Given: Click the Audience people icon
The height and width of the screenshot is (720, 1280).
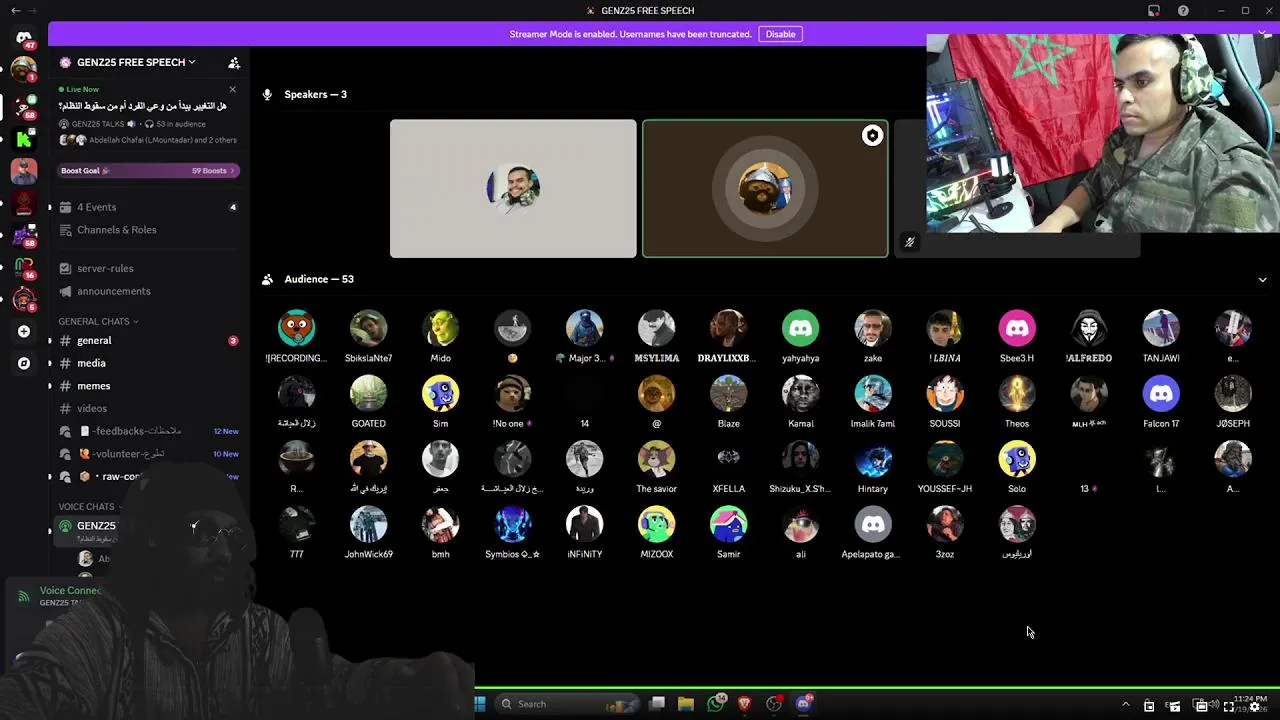Looking at the screenshot, I should coord(267,279).
